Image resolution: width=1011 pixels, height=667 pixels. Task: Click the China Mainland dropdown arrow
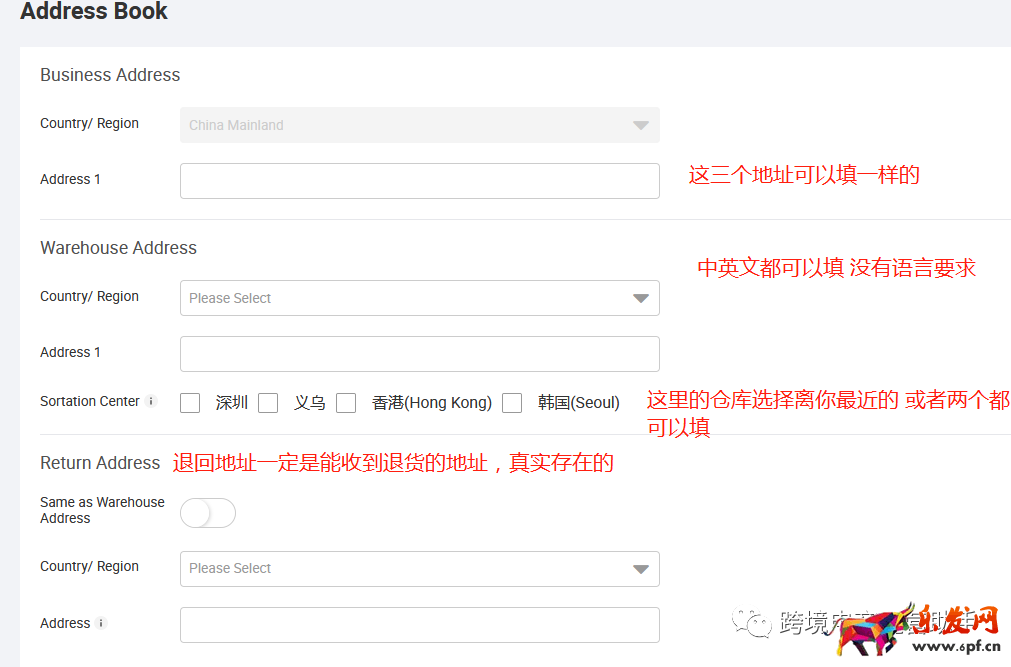(x=639, y=124)
